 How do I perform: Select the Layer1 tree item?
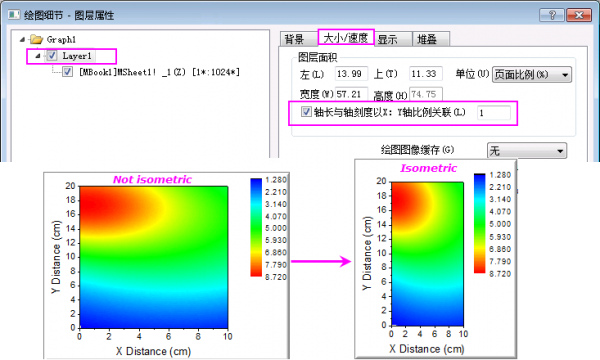[x=77, y=56]
